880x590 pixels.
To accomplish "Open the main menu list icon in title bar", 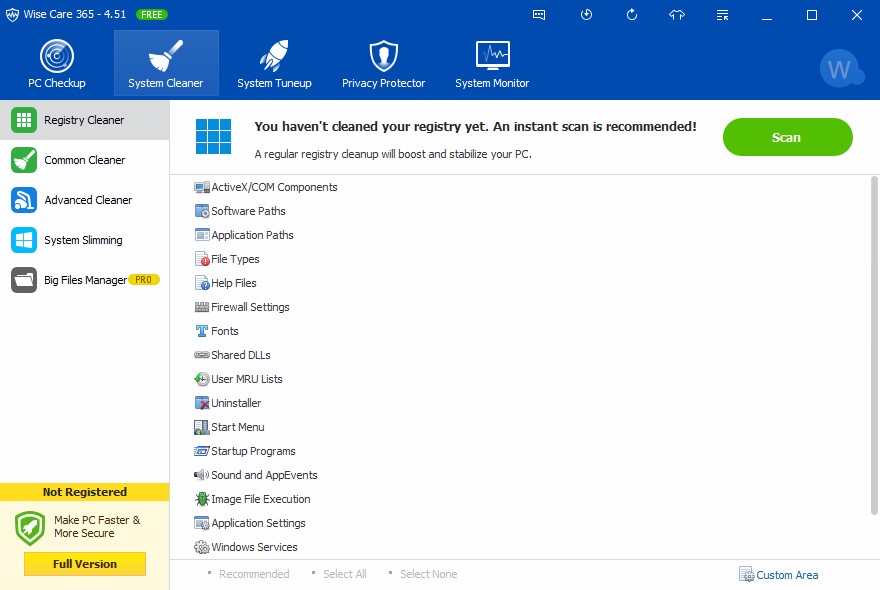I will tap(722, 15).
